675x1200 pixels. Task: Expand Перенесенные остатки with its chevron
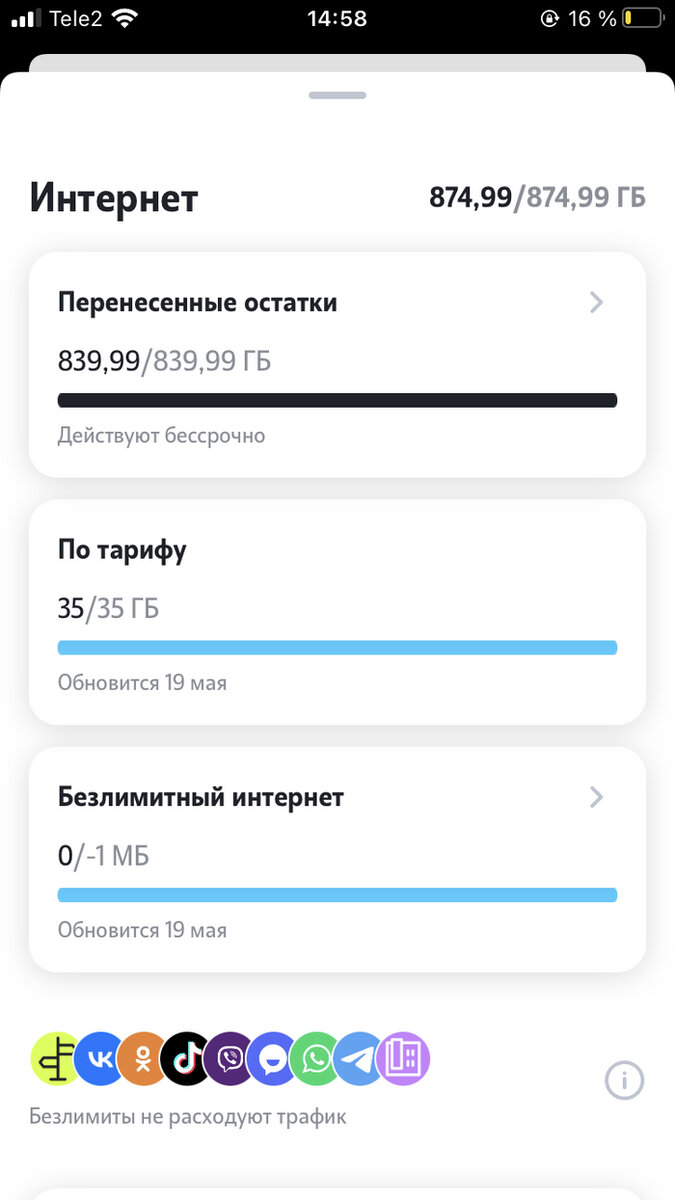[597, 303]
